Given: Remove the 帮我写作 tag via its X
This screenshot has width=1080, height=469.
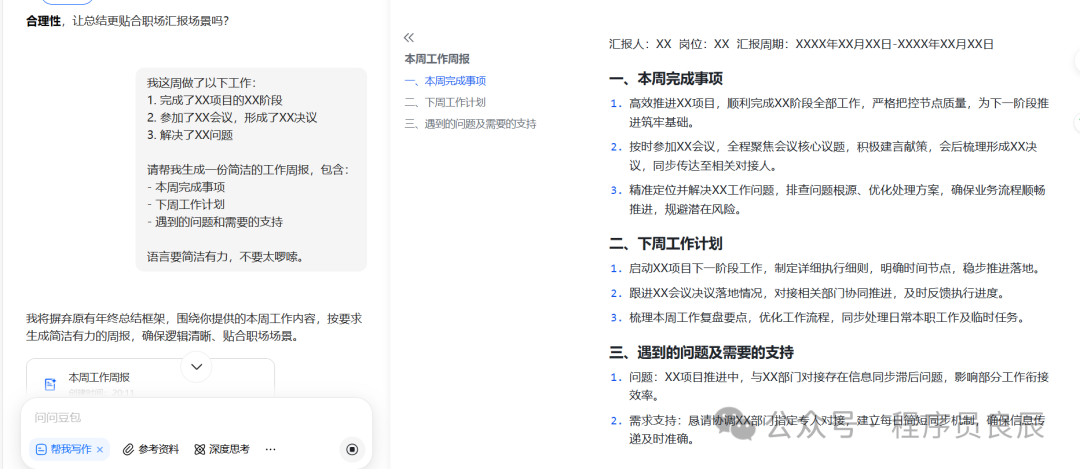Looking at the screenshot, I should (x=100, y=449).
